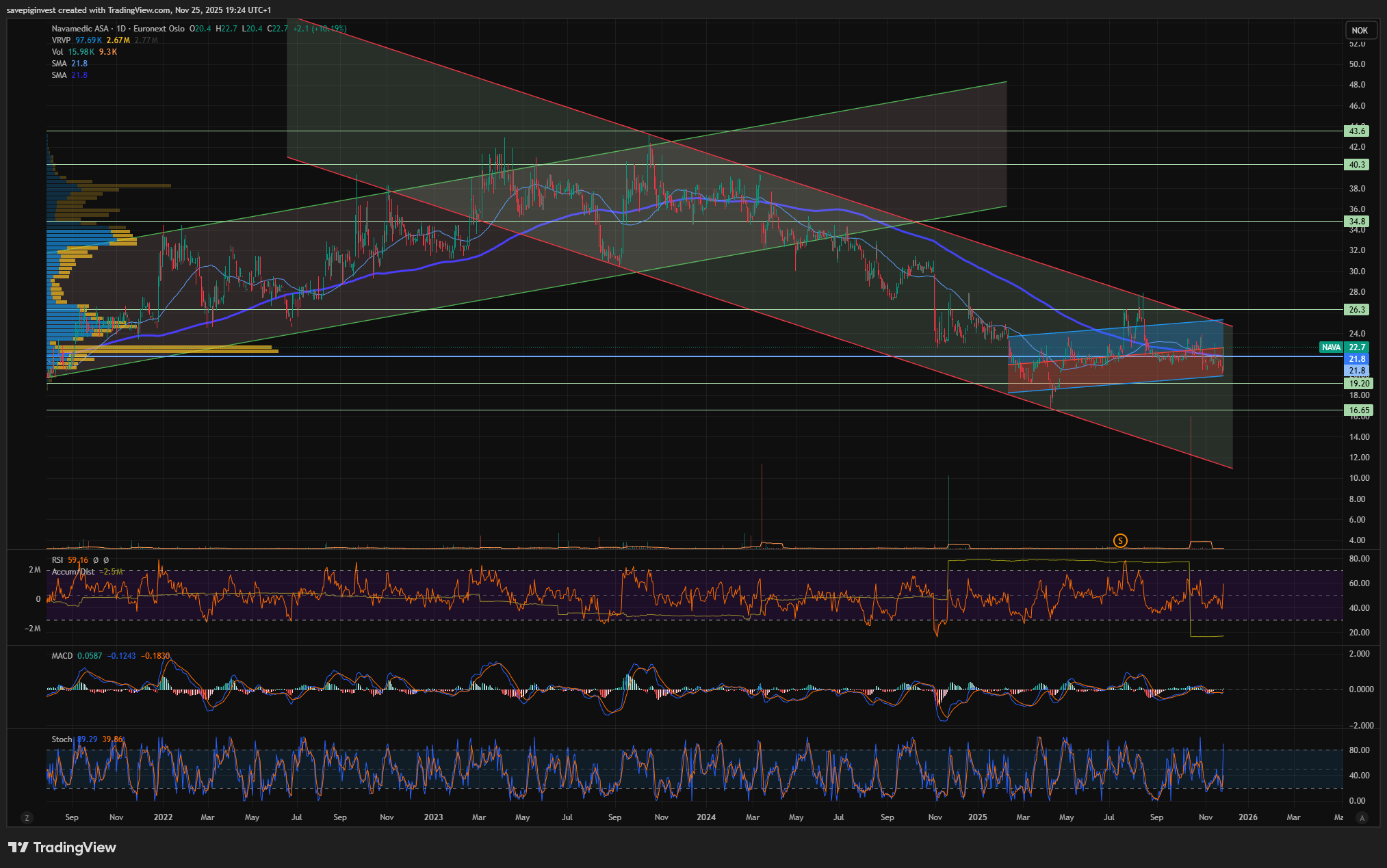This screenshot has width=1387, height=868.
Task: Click the Accum/Dist indicator label
Action: (x=73, y=572)
